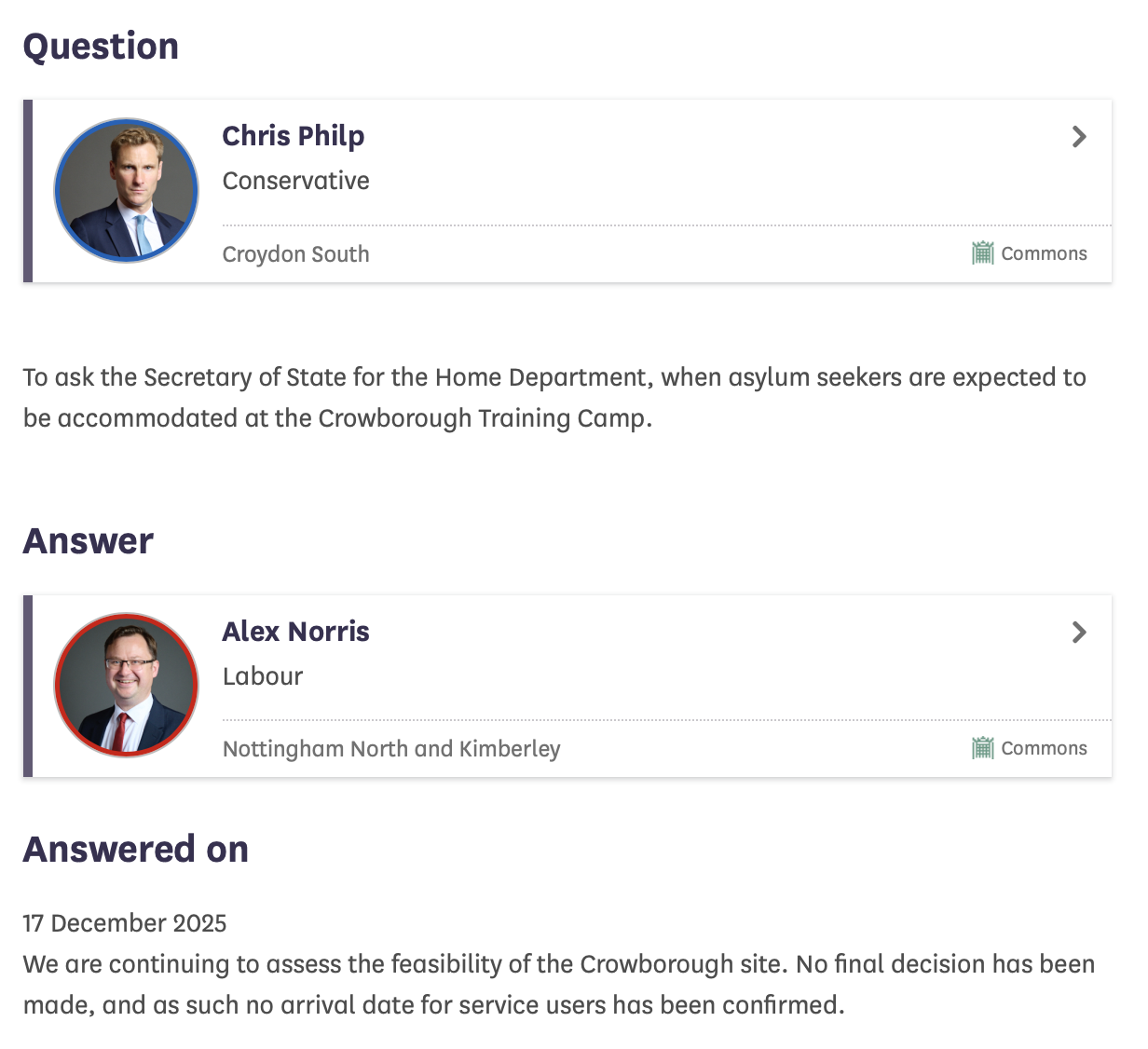Open the Chris Philp name link

[293, 136]
